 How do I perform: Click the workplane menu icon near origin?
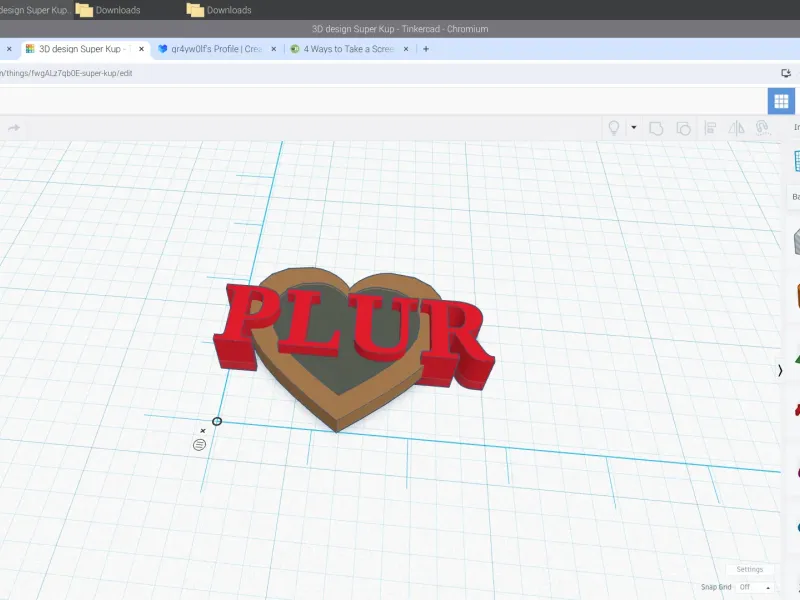199,445
